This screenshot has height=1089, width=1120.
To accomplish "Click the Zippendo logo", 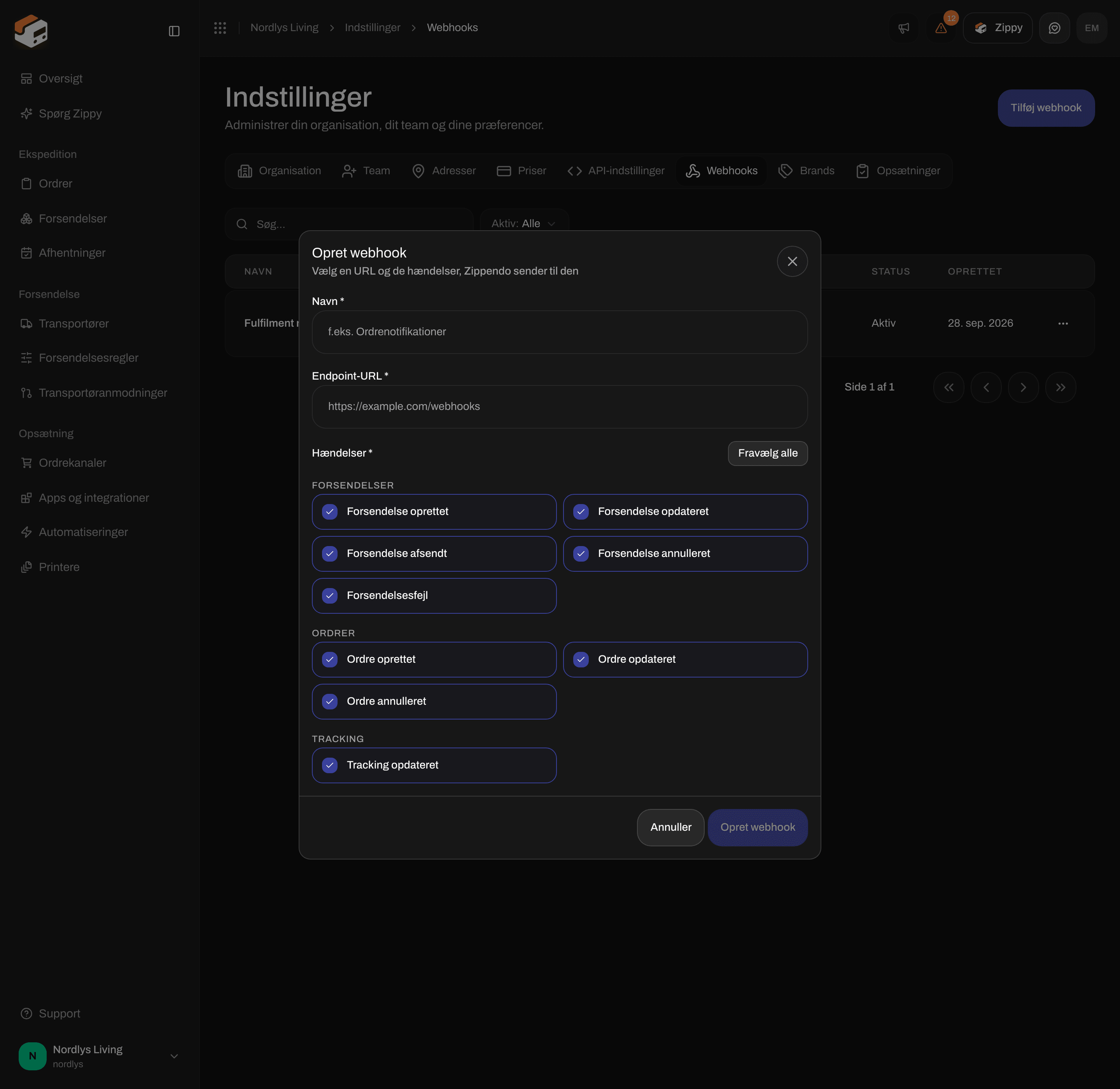I will 31,31.
